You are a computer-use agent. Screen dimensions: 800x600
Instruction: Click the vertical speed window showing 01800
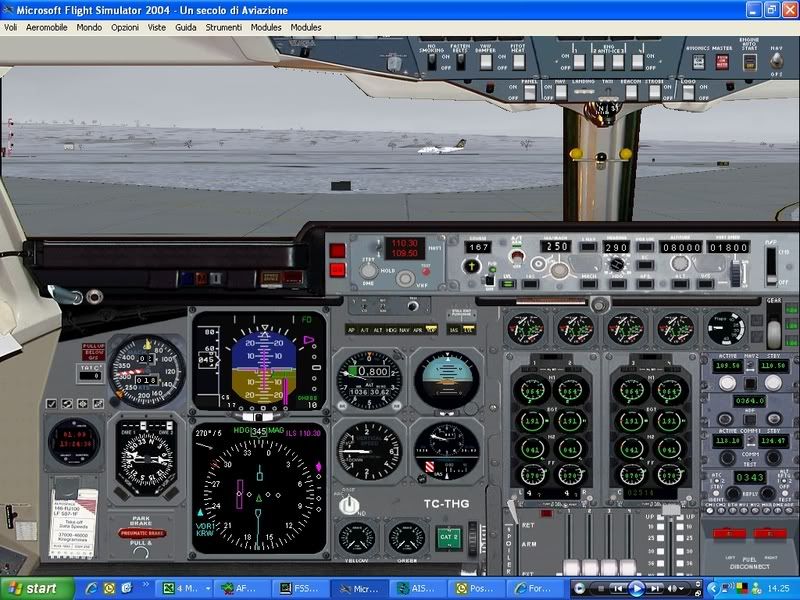tap(728, 247)
